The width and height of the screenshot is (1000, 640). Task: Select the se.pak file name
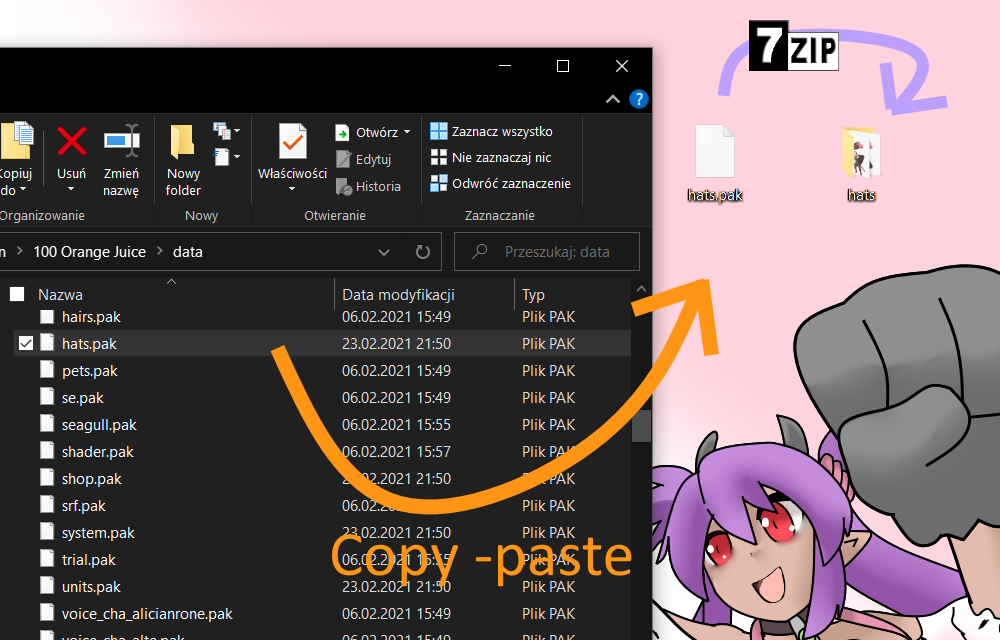(83, 398)
